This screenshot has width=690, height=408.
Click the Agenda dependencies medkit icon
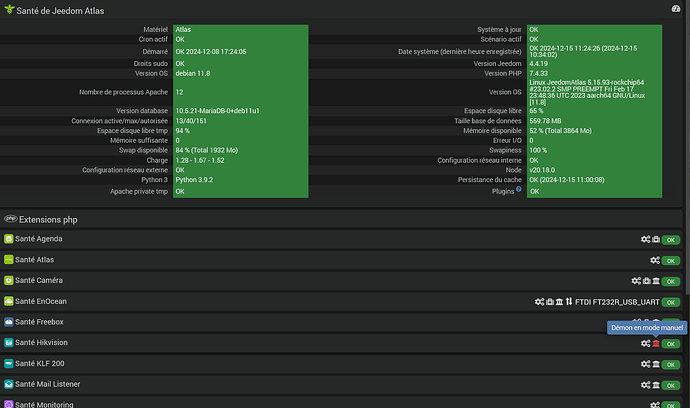click(x=656, y=239)
